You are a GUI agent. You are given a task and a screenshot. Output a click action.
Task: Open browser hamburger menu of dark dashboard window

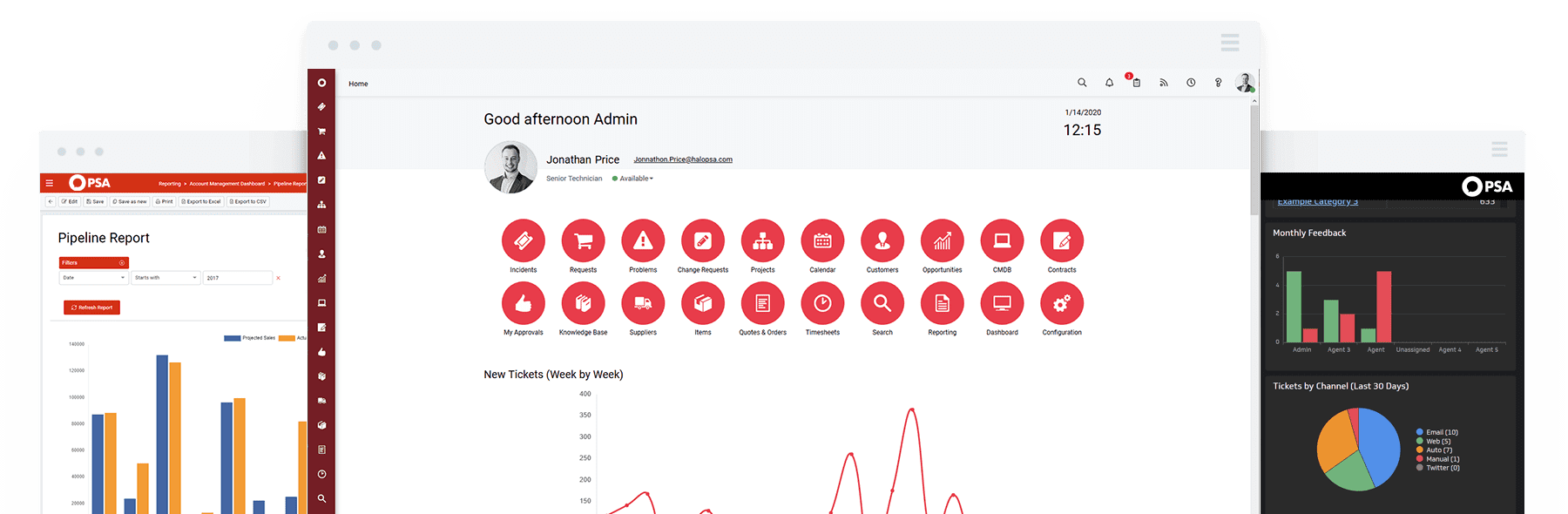(x=1499, y=149)
